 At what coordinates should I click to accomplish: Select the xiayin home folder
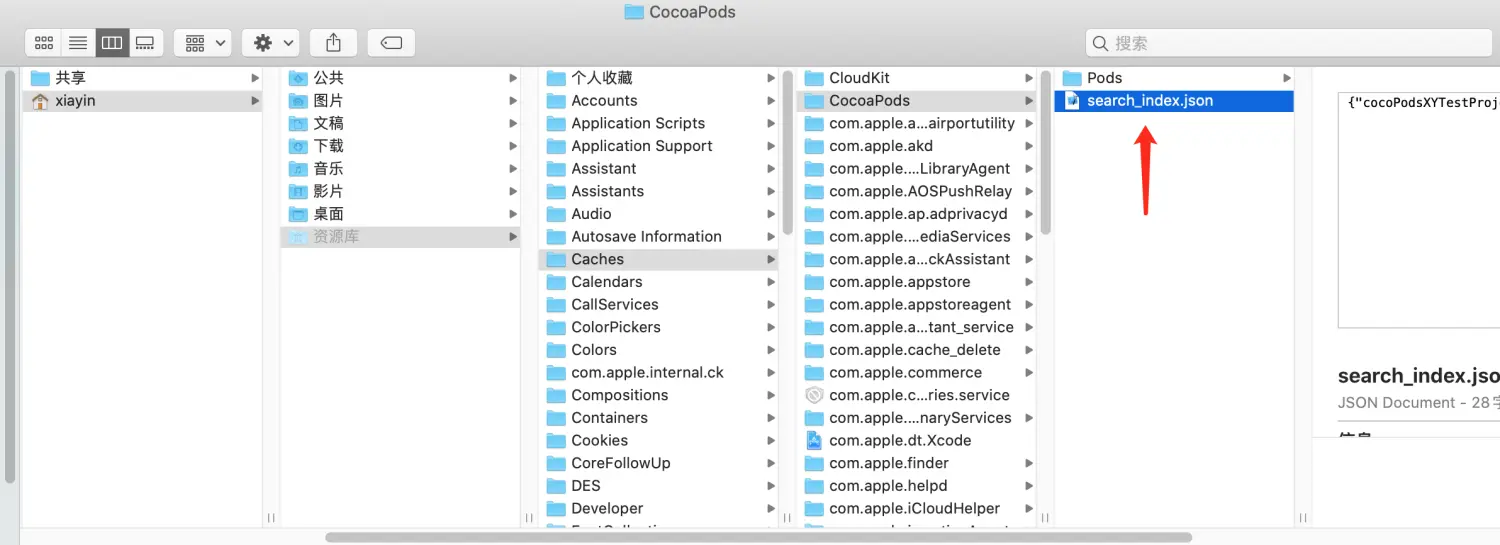click(x=76, y=101)
